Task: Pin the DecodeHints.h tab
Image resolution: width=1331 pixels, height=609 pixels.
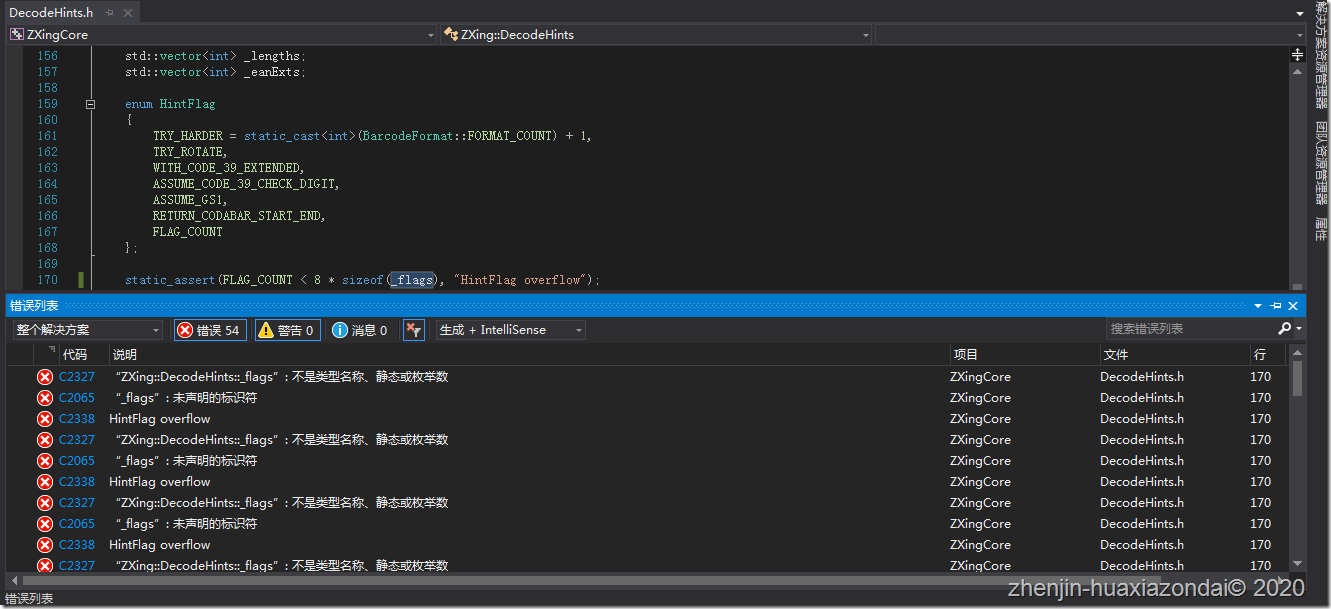Action: point(109,13)
